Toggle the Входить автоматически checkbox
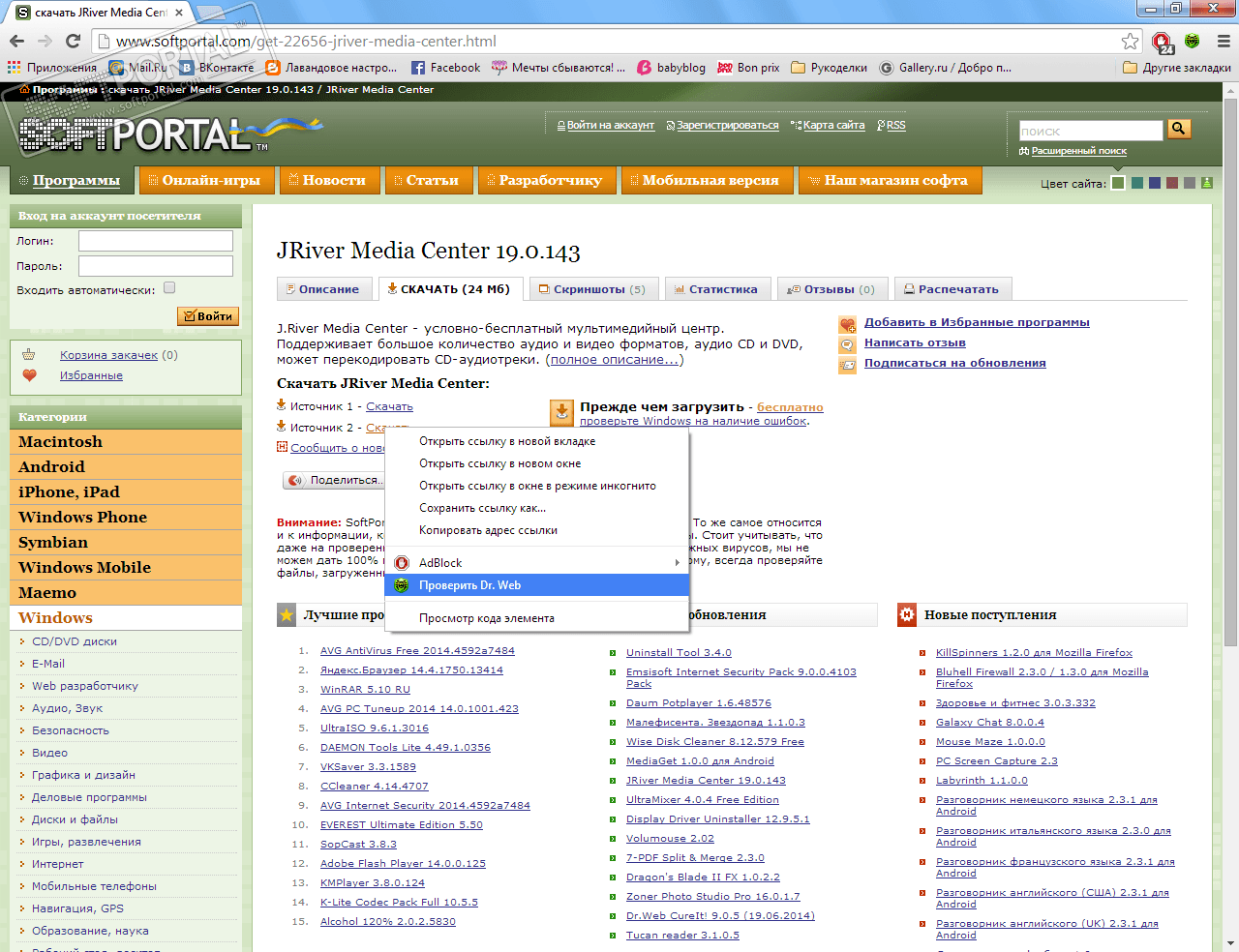The width and height of the screenshot is (1239, 952). point(169,287)
